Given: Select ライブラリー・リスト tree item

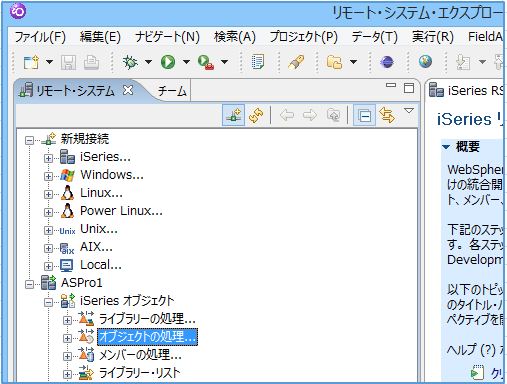Looking at the screenshot, I should (x=140, y=373).
